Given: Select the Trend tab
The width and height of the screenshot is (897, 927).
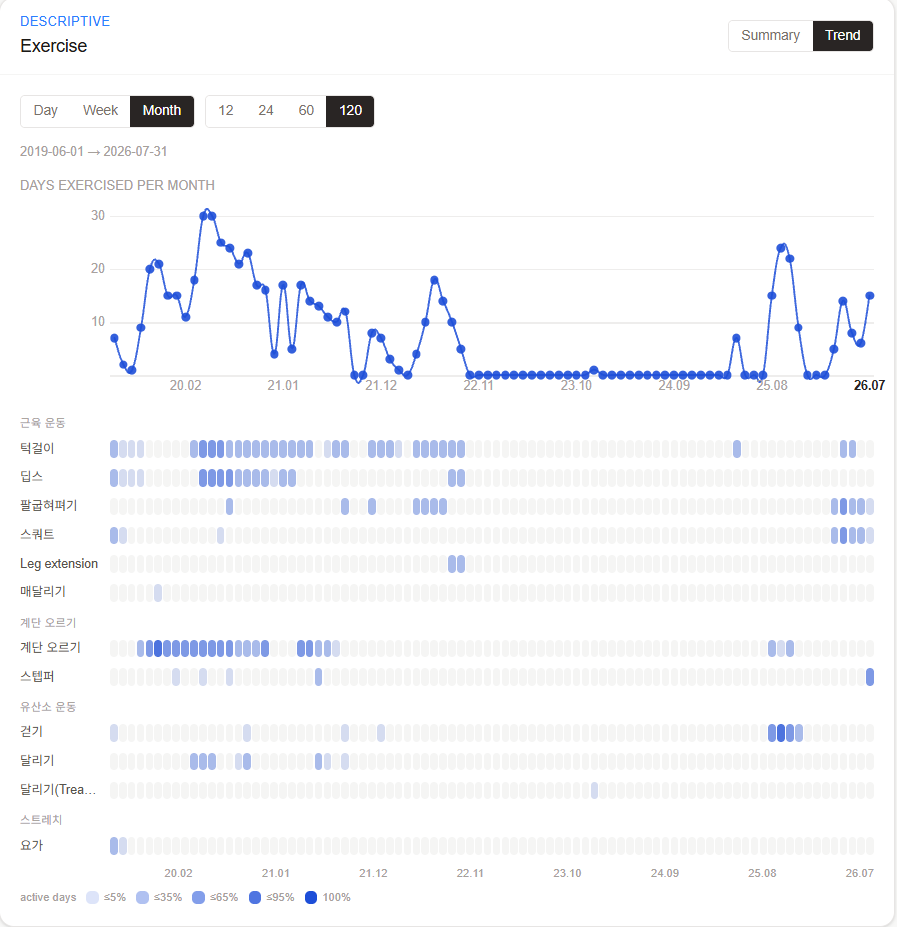Looking at the screenshot, I should pyautogui.click(x=843, y=35).
